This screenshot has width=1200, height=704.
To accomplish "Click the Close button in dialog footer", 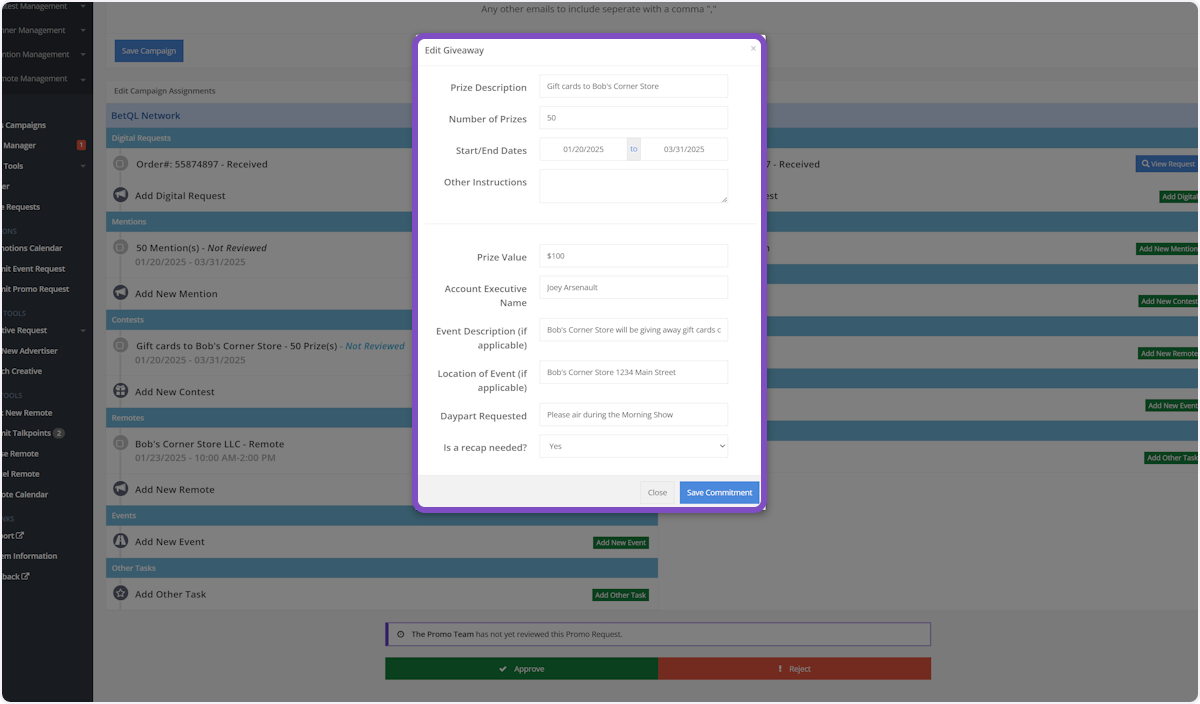I will pos(657,493).
